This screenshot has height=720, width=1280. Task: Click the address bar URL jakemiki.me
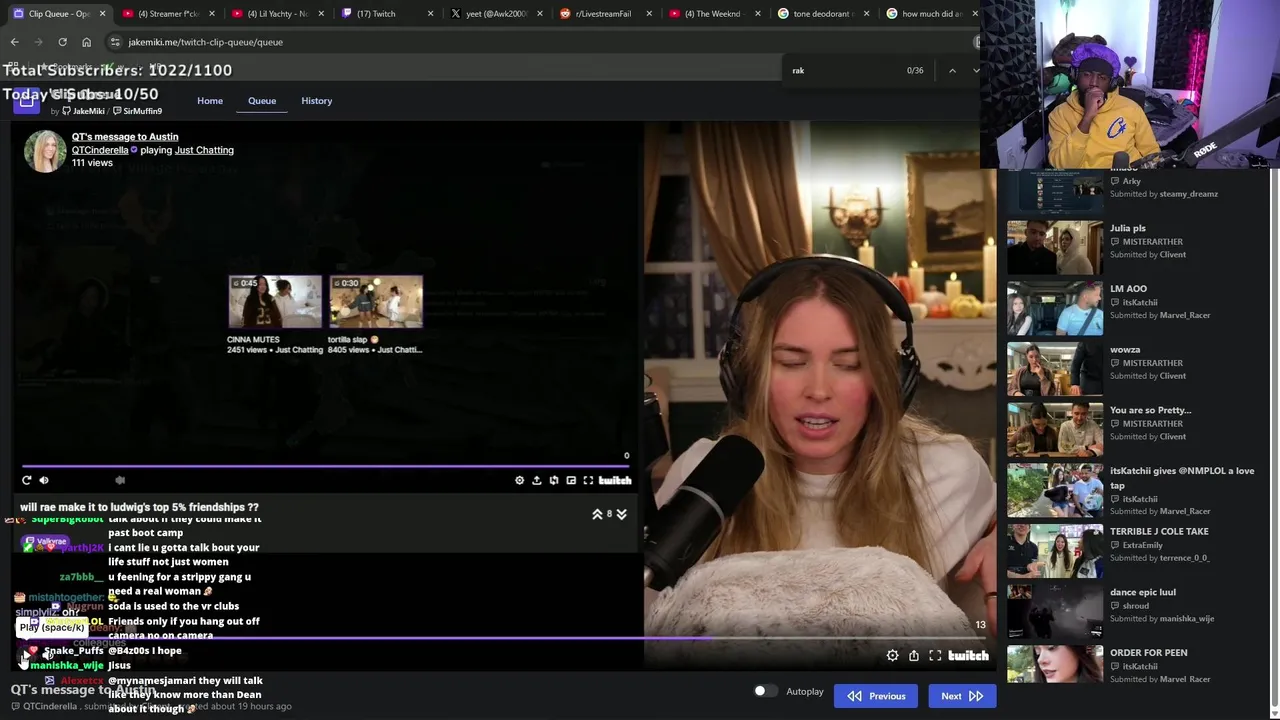coord(205,42)
